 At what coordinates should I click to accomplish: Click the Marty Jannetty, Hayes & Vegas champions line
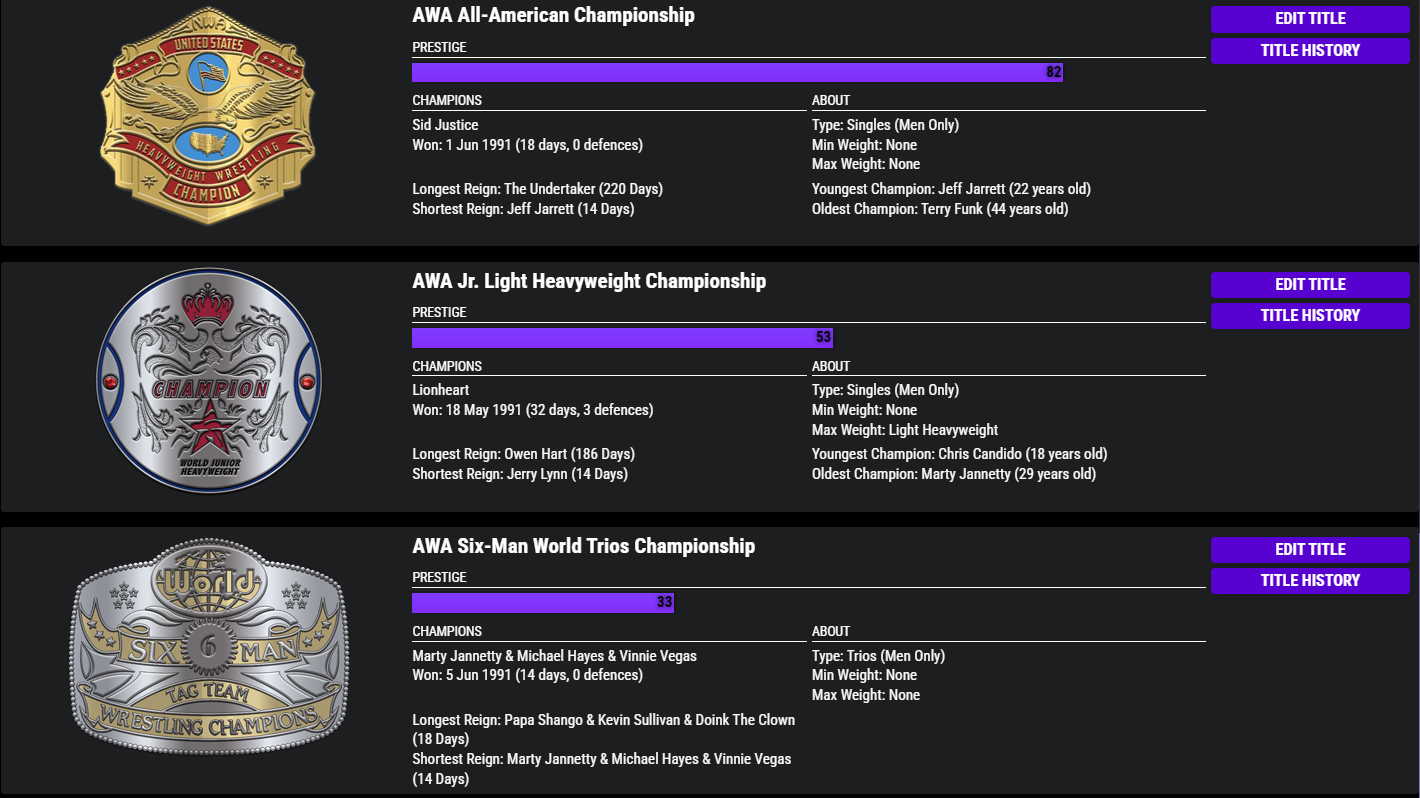554,656
